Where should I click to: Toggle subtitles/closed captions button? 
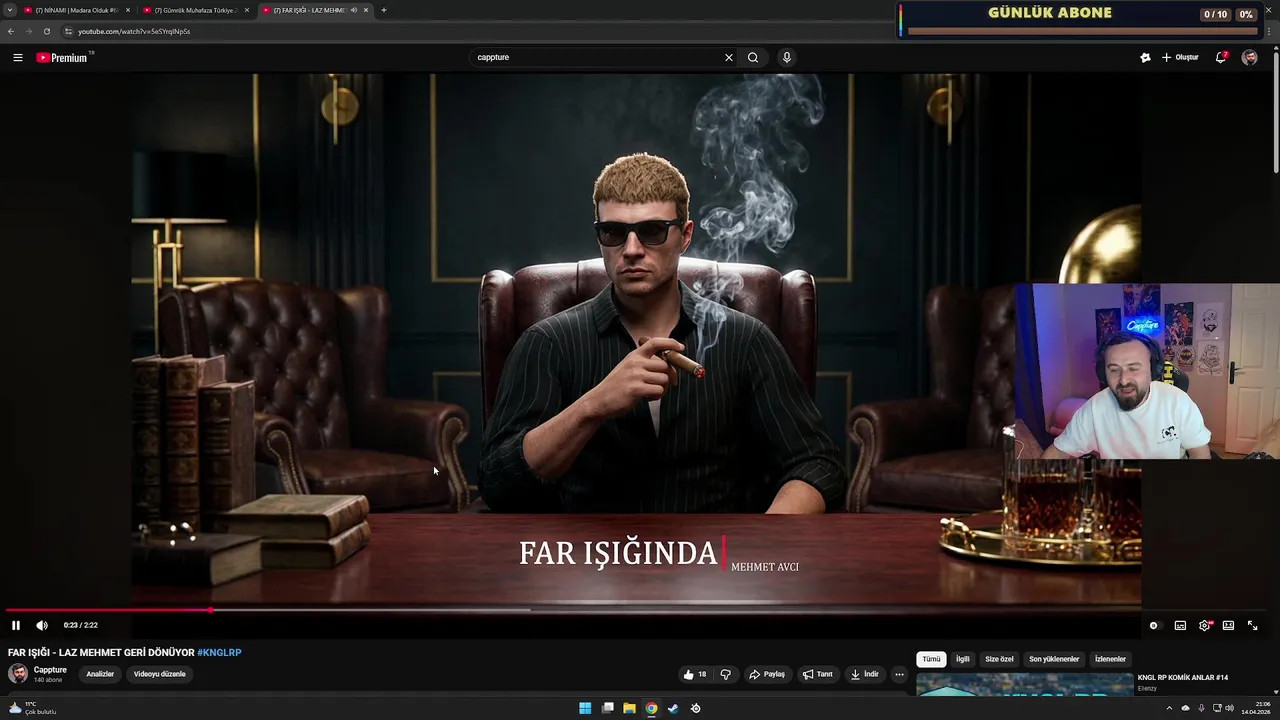[1180, 625]
